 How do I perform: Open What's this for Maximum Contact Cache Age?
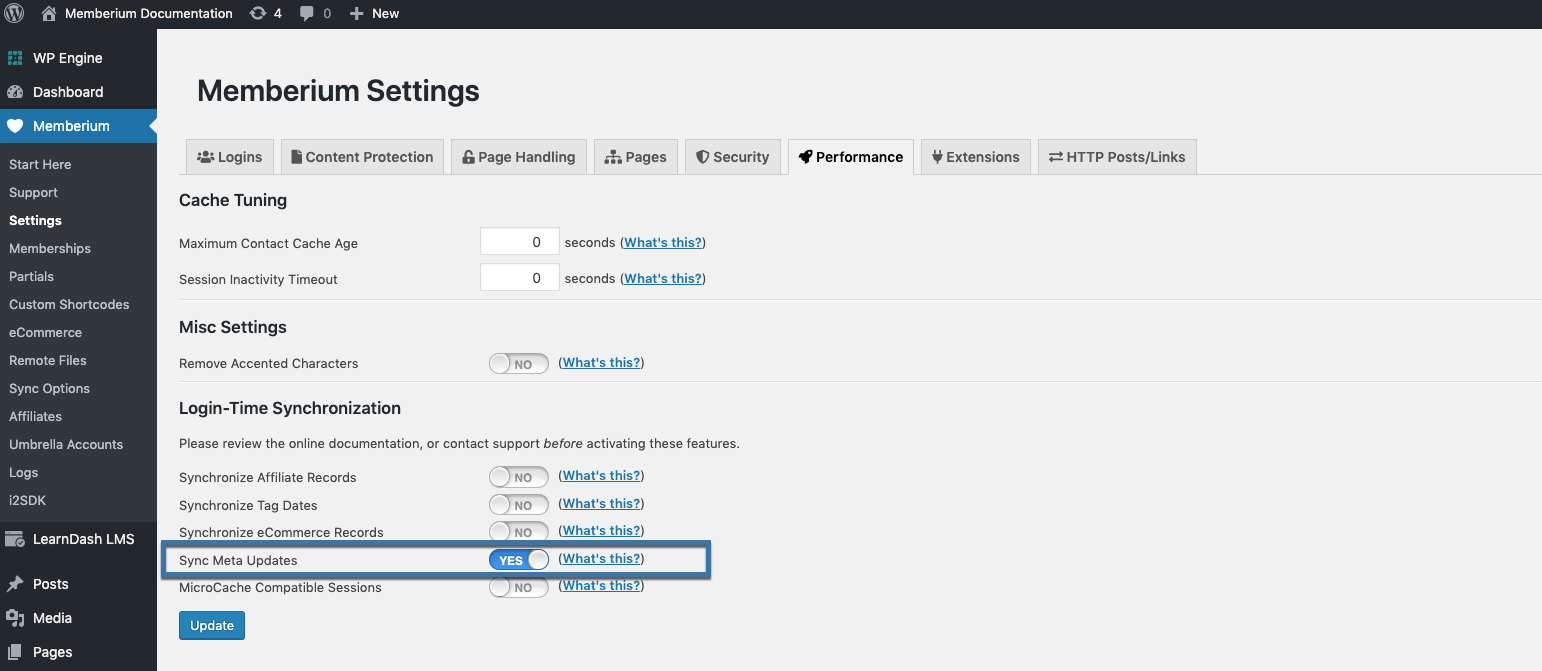pos(663,243)
